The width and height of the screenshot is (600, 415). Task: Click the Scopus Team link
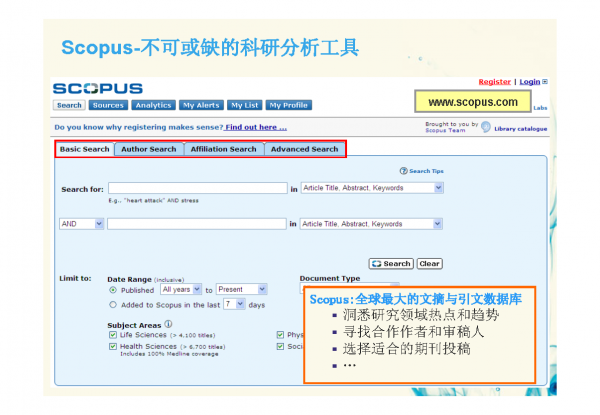[x=445, y=130]
